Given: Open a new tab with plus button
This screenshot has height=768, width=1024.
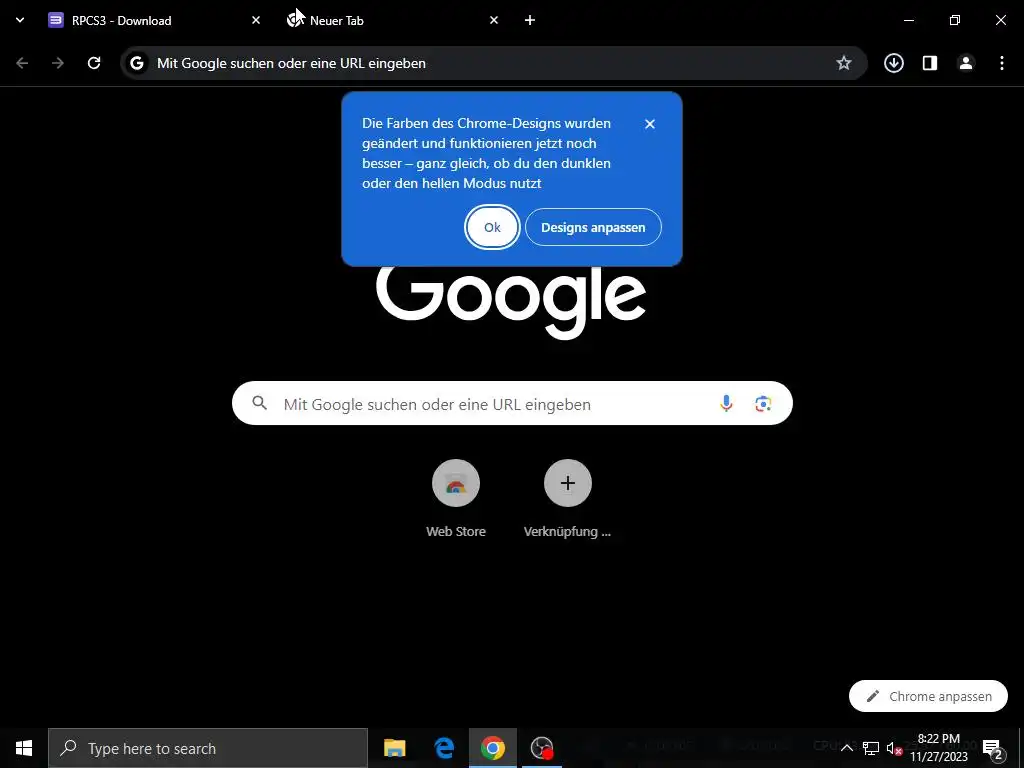Looking at the screenshot, I should click(530, 20).
